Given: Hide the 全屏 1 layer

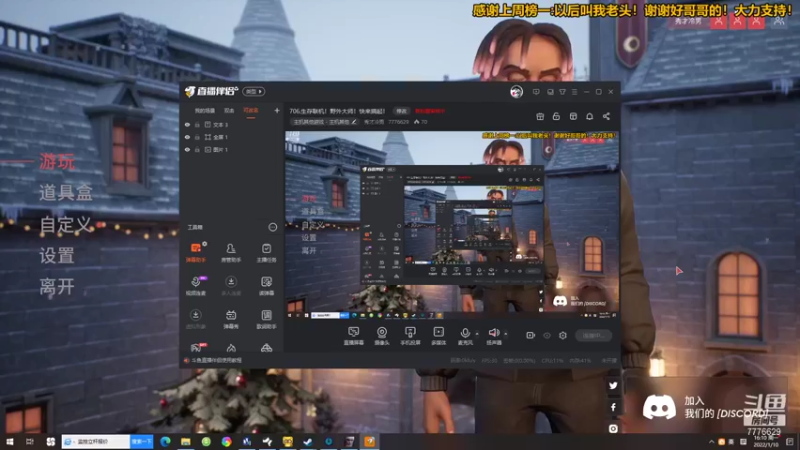Looking at the screenshot, I should [x=187, y=137].
